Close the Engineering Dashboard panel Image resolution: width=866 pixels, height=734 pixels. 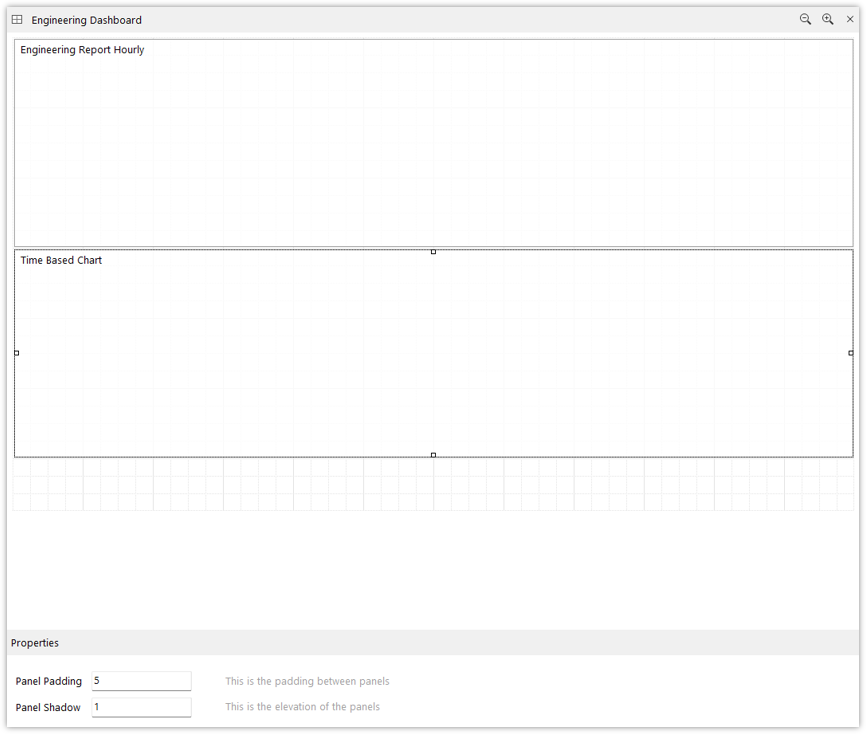point(850,19)
